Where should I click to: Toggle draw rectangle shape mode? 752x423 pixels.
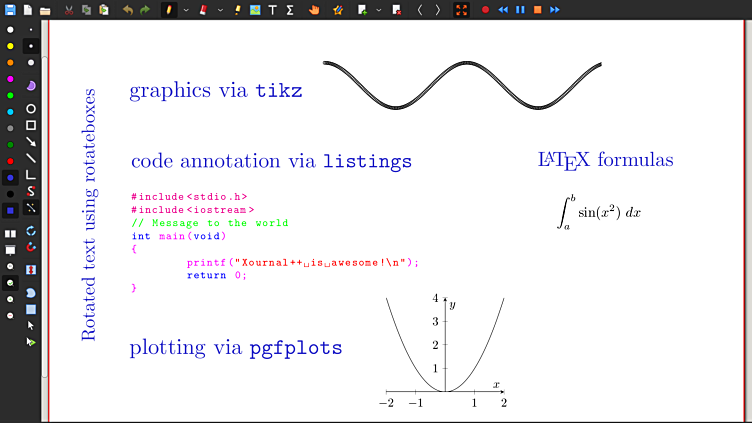pyautogui.click(x=31, y=125)
